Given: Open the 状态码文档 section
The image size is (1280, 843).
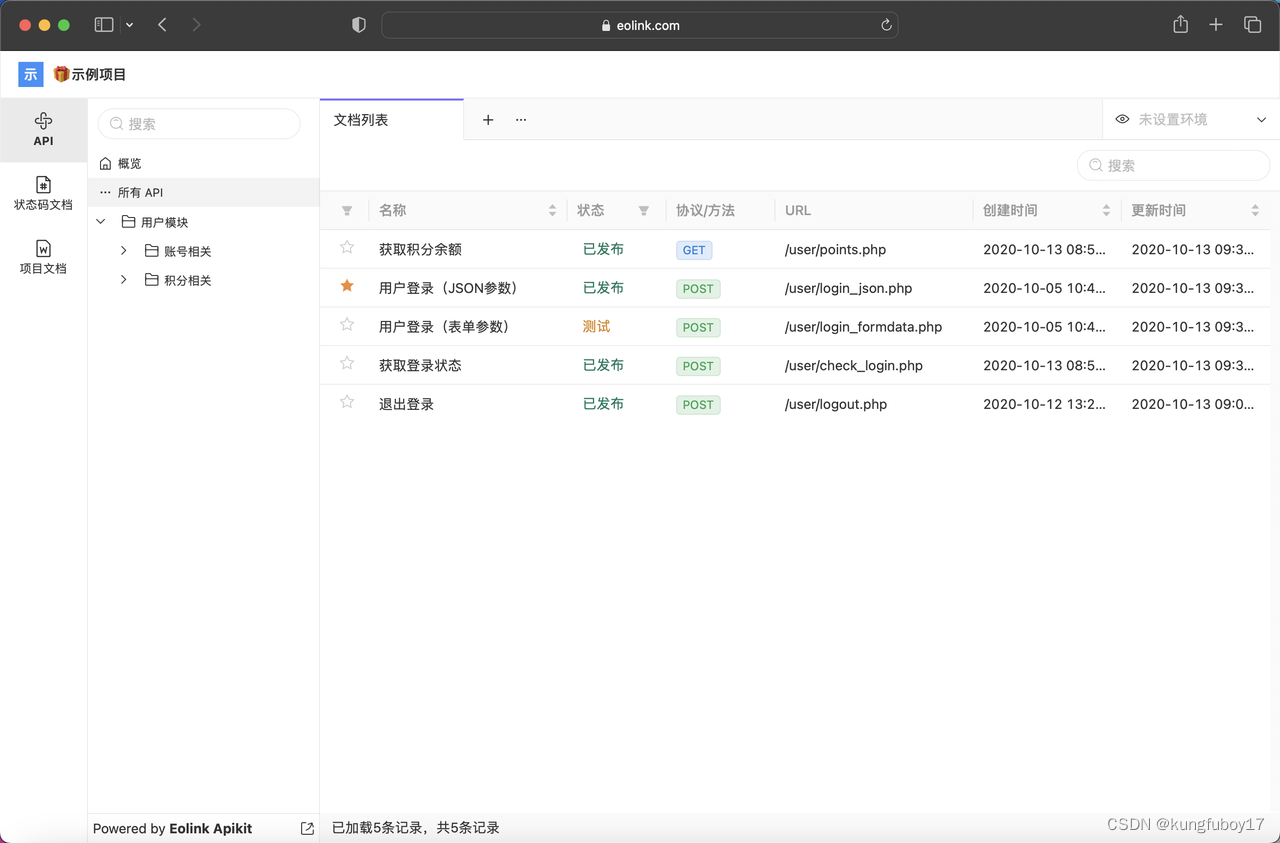Looking at the screenshot, I should point(43,194).
